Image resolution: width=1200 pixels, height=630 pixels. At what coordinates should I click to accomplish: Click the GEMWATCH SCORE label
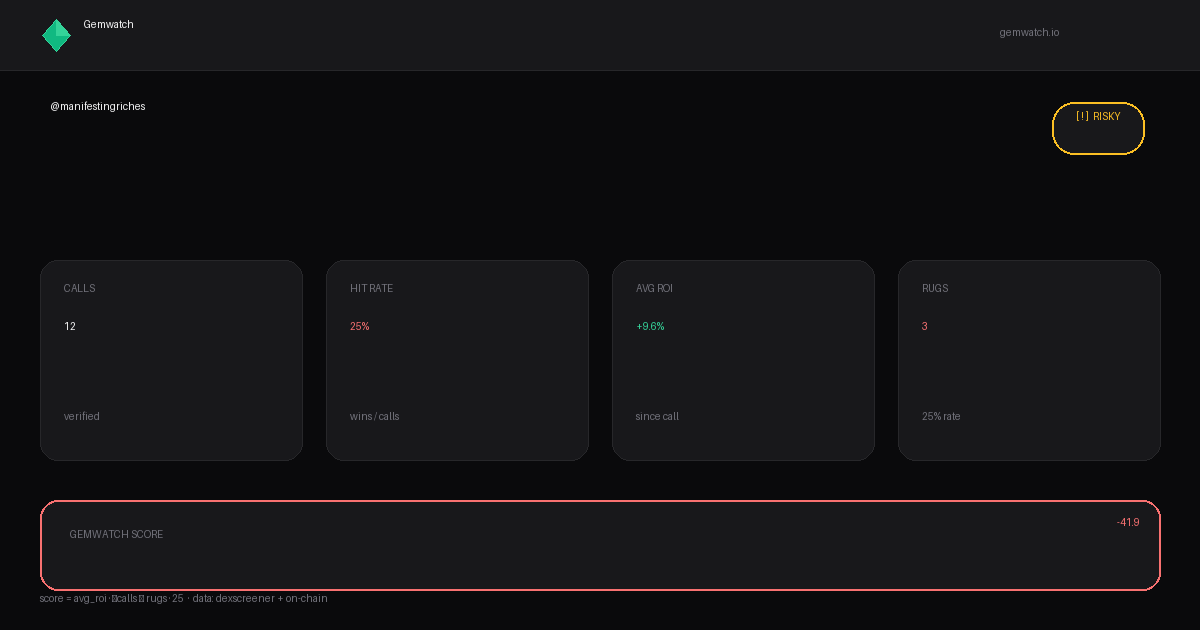click(x=116, y=534)
